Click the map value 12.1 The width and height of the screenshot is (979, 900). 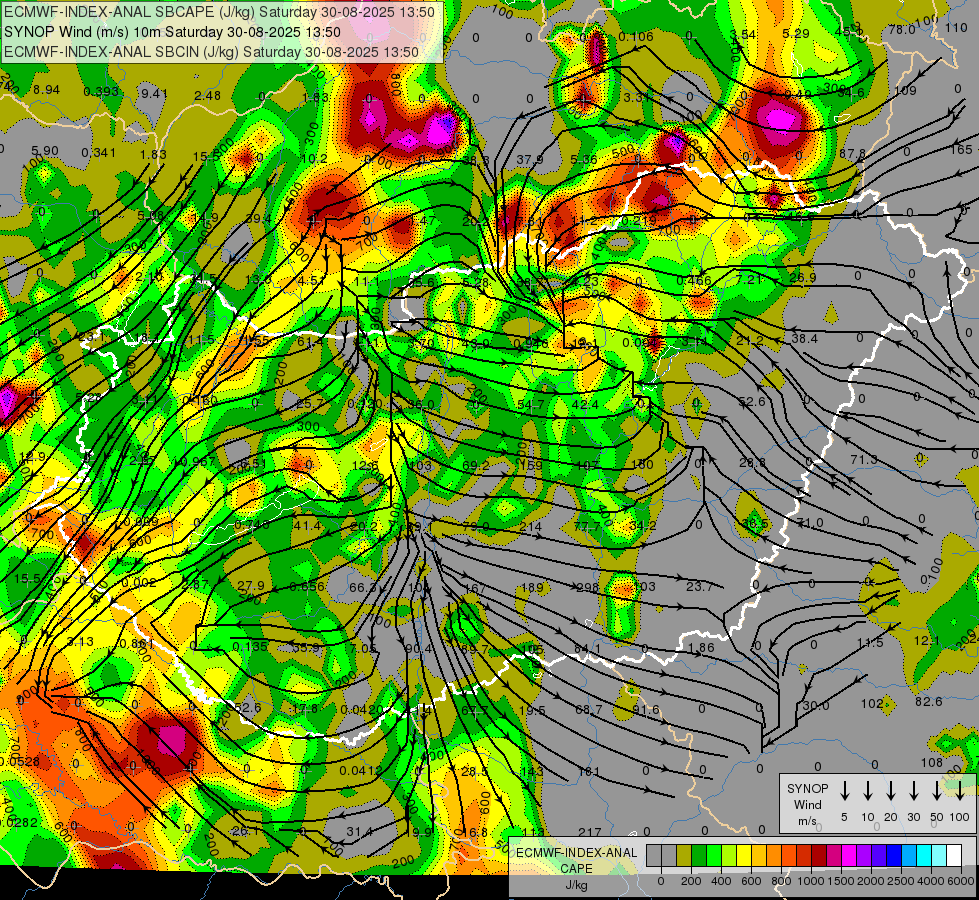pyautogui.click(x=927, y=641)
